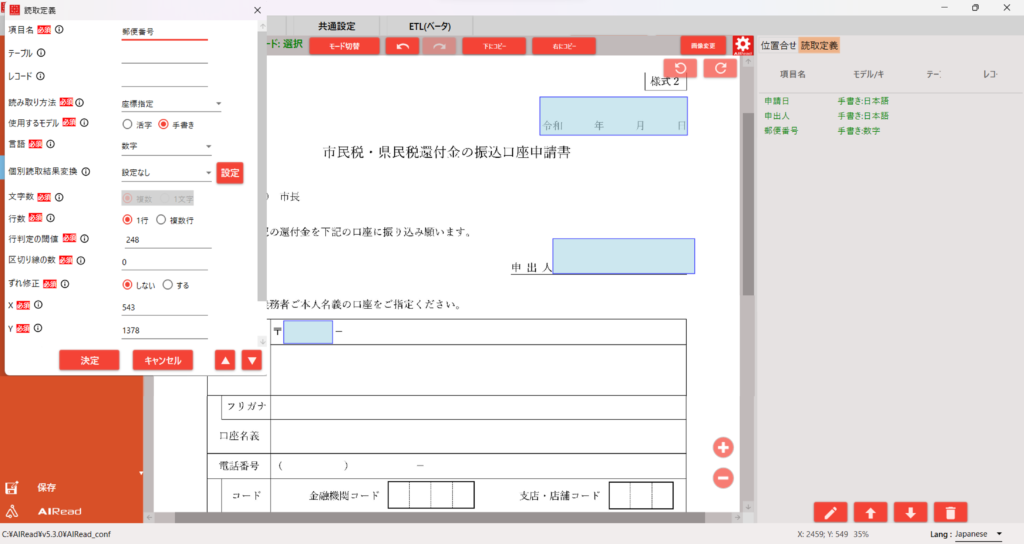Delete item with the trash icon
The image size is (1024, 544).
[950, 512]
